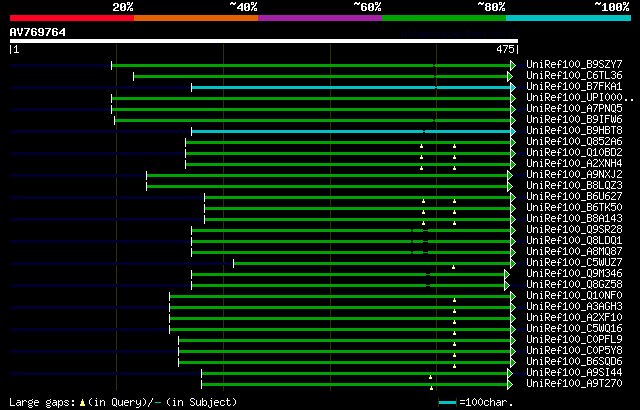The width and height of the screenshot is (640, 410).
Task: Select the UniRef100_B8A143 label
Action: [x=574, y=219]
